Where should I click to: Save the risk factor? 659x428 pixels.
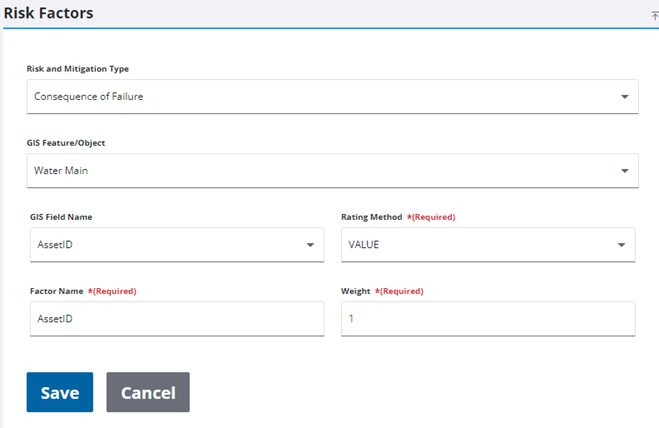(x=60, y=392)
